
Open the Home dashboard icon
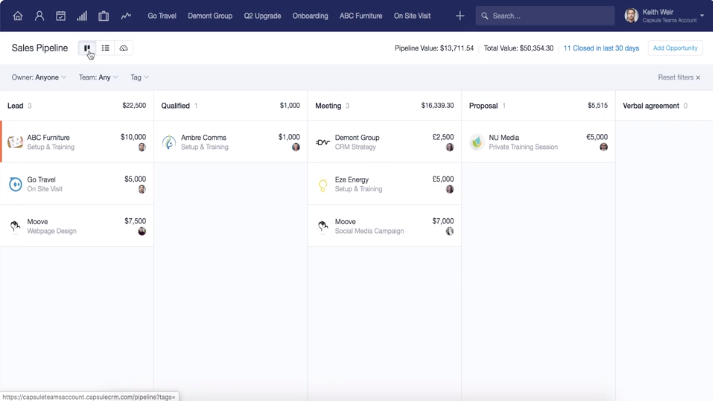18,16
